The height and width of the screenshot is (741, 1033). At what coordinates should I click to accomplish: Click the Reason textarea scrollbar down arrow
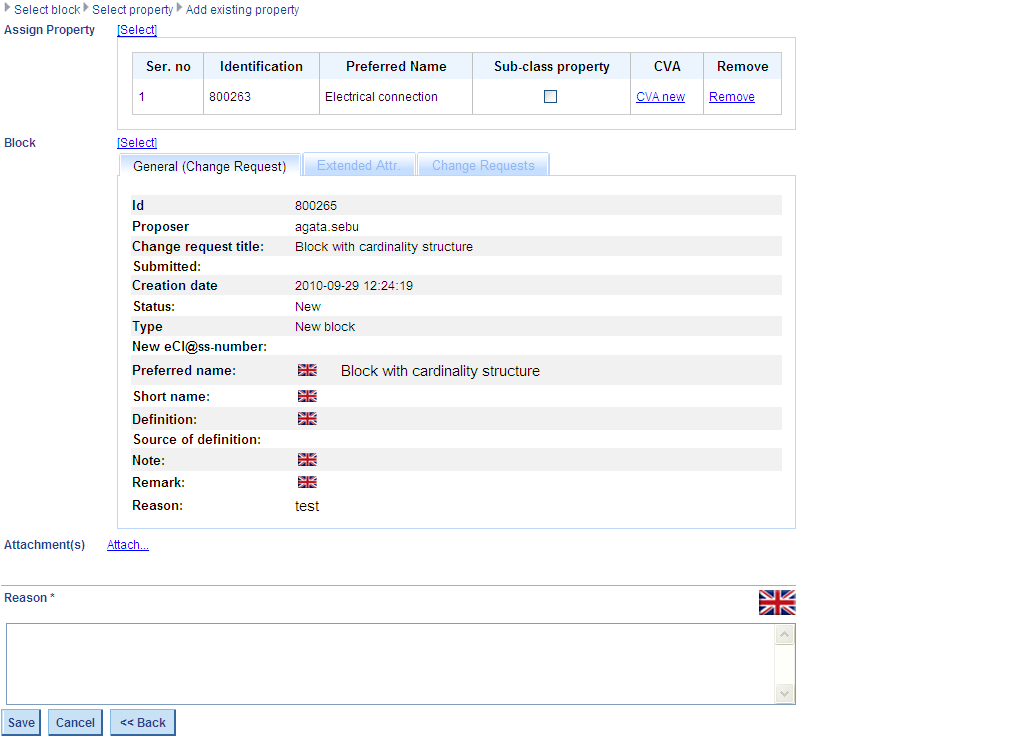[x=785, y=694]
